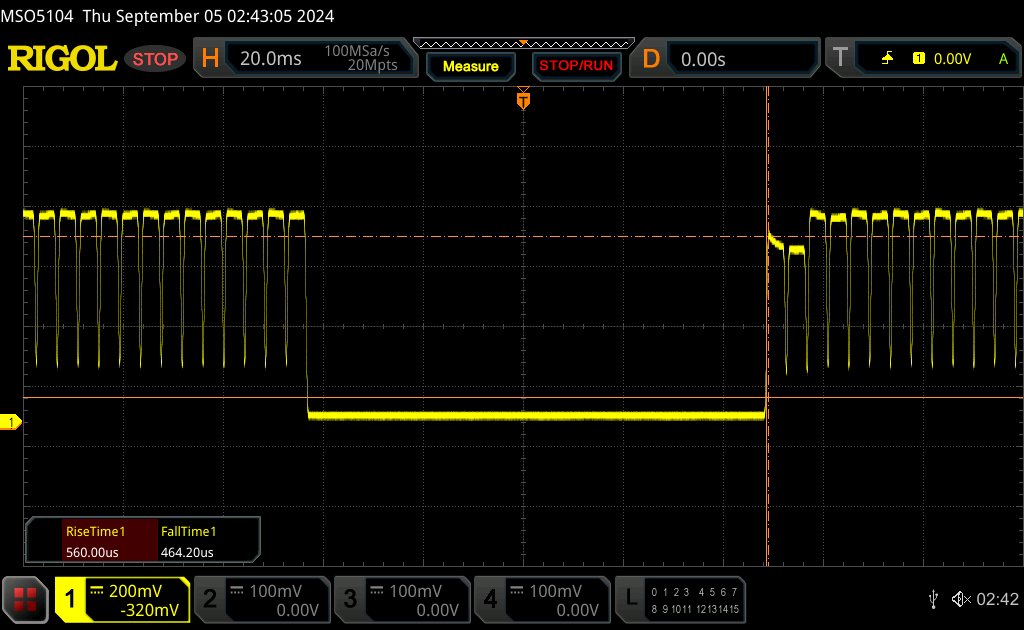
Task: Click the USB connection status icon
Action: (x=933, y=599)
